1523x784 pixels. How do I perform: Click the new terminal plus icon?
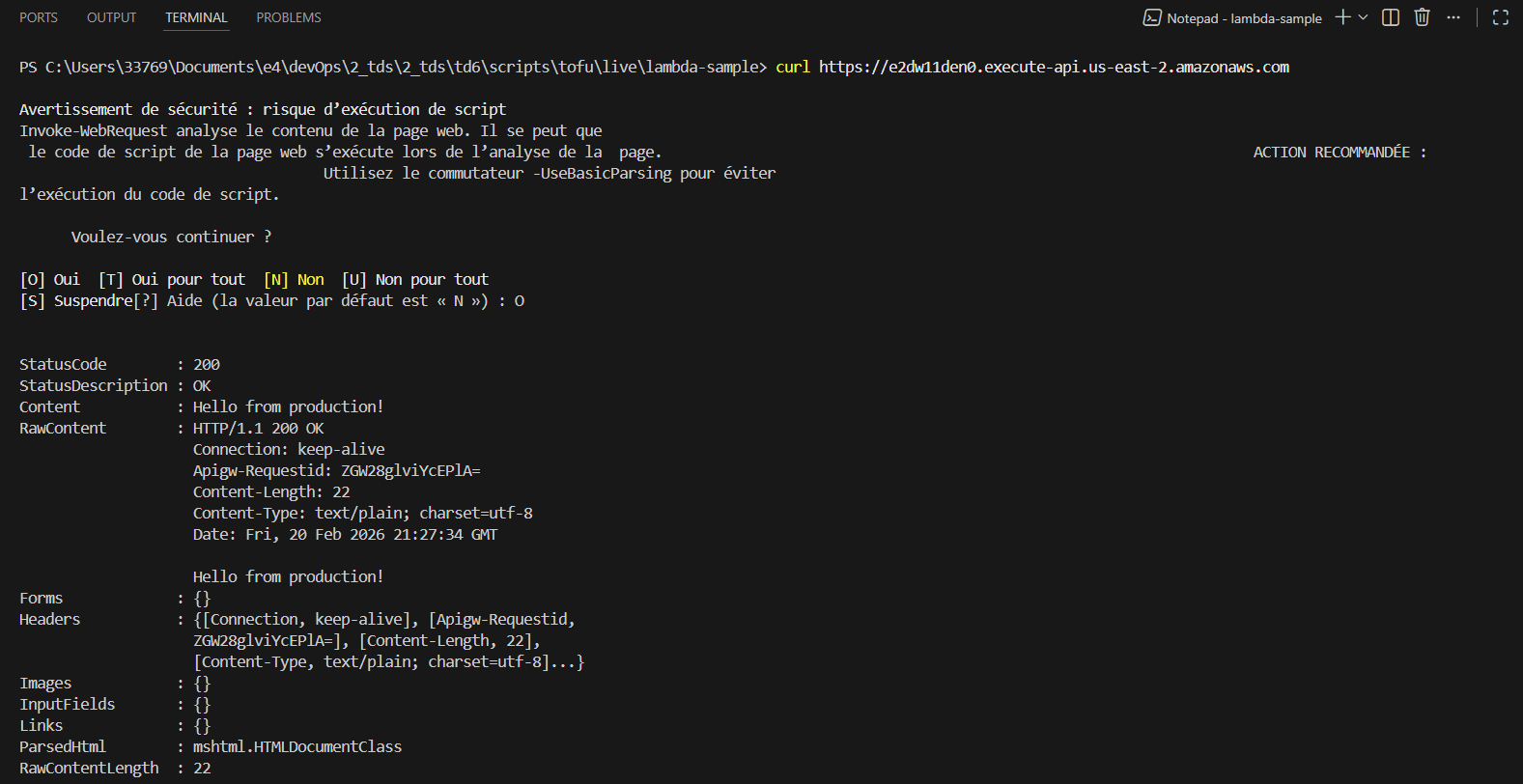point(1342,17)
